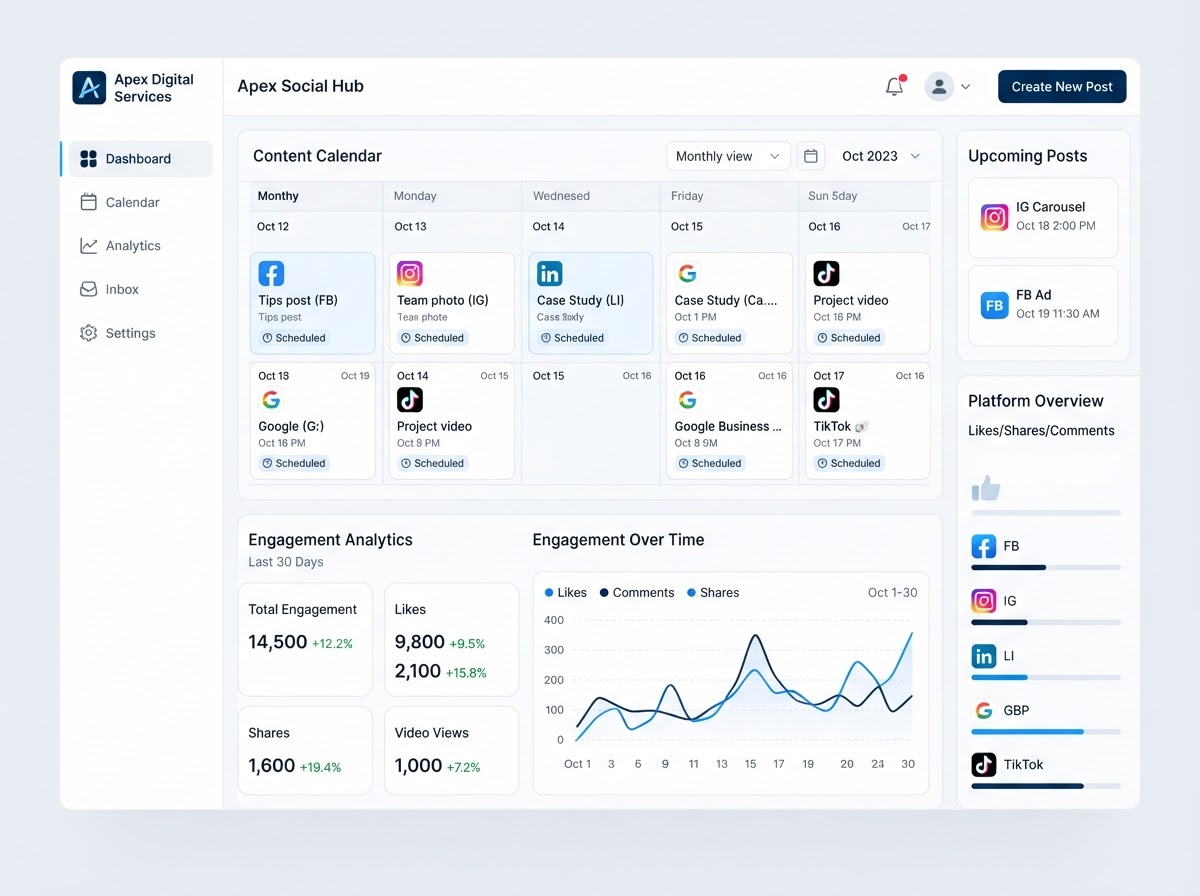Image resolution: width=1200 pixels, height=896 pixels.
Task: Select the Monthy column header
Action: 278,196
